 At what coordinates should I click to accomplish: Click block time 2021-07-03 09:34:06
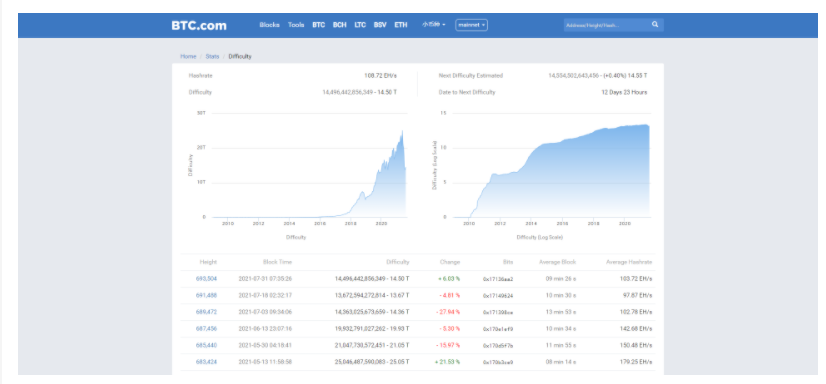[x=265, y=312]
